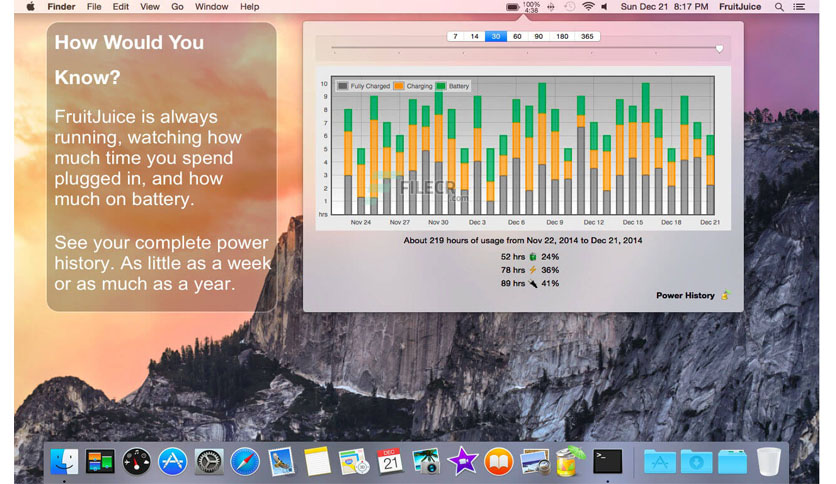Open the Go menu
The width and height of the screenshot is (836, 484).
click(x=178, y=7)
